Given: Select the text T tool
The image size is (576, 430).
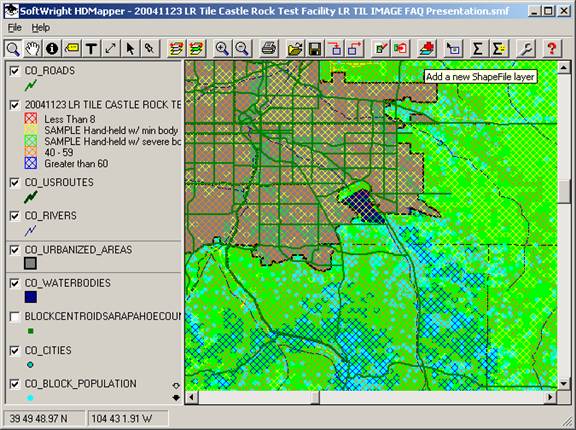Looking at the screenshot, I should [91, 48].
